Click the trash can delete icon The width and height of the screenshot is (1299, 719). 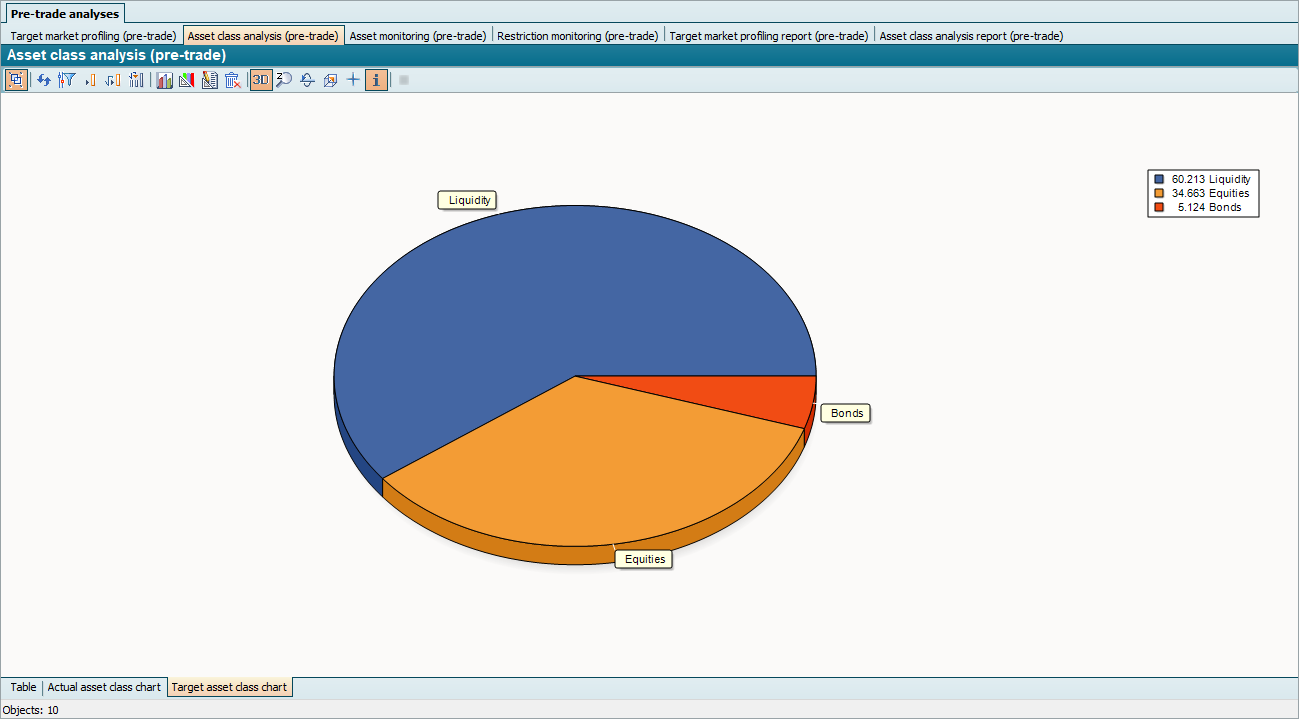click(232, 80)
